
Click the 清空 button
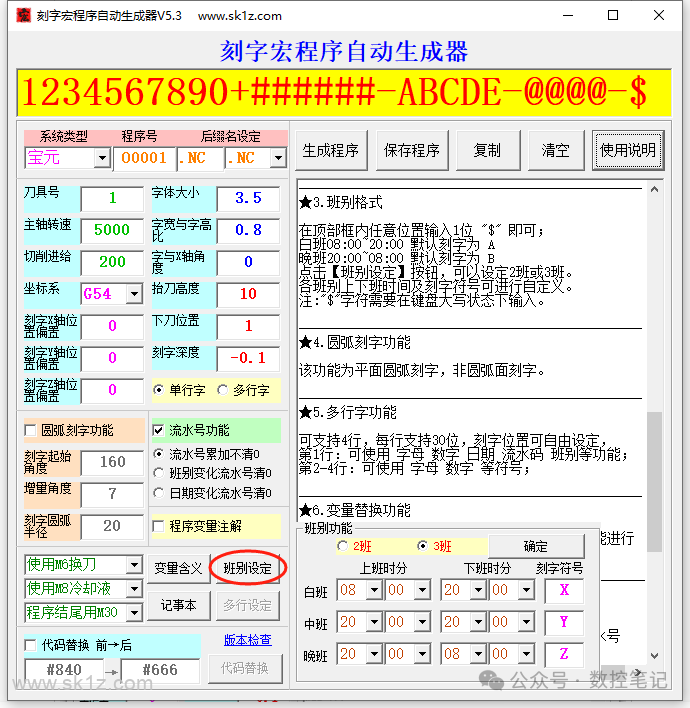556,150
